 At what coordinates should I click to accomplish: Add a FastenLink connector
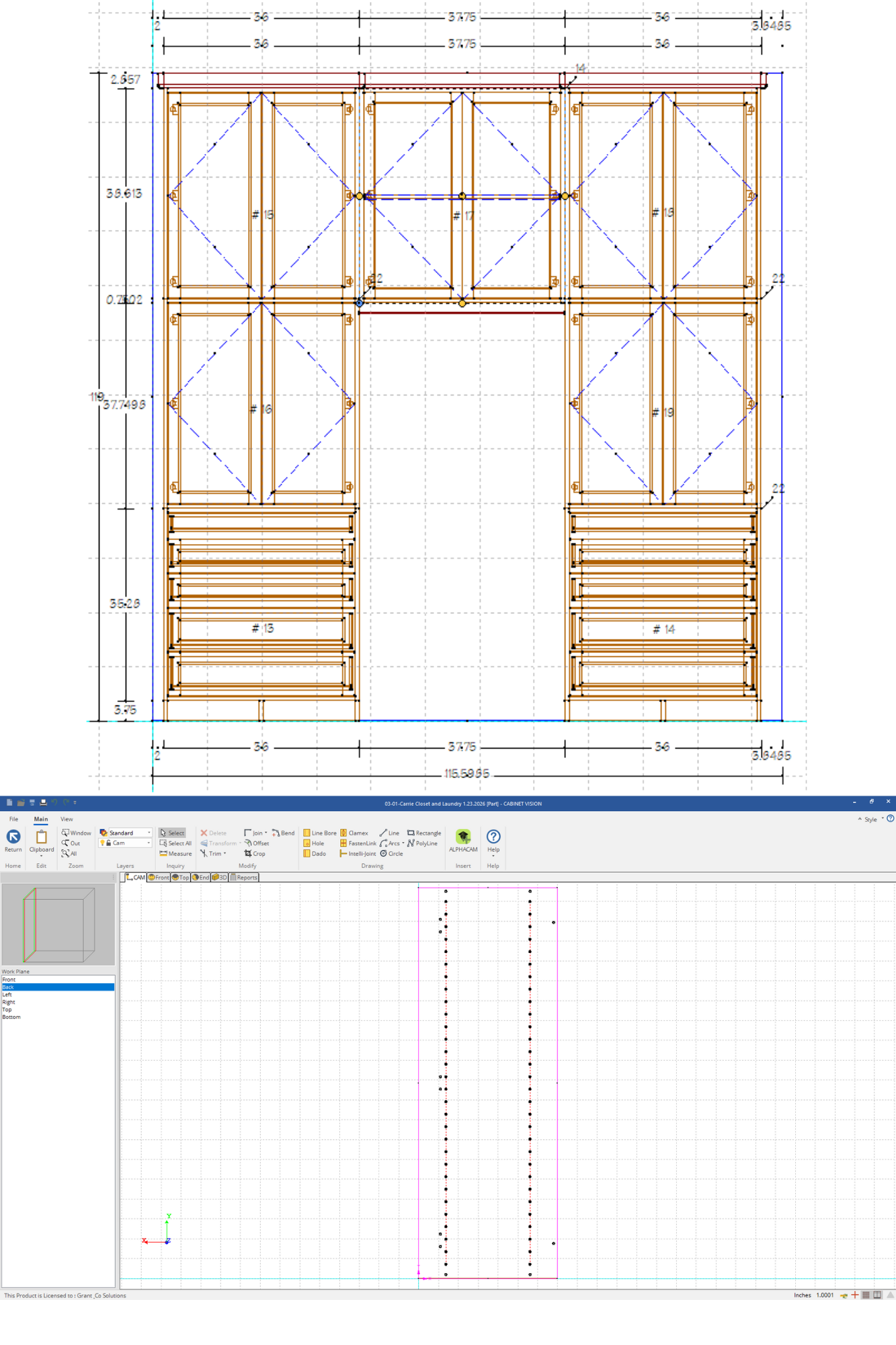tap(358, 843)
